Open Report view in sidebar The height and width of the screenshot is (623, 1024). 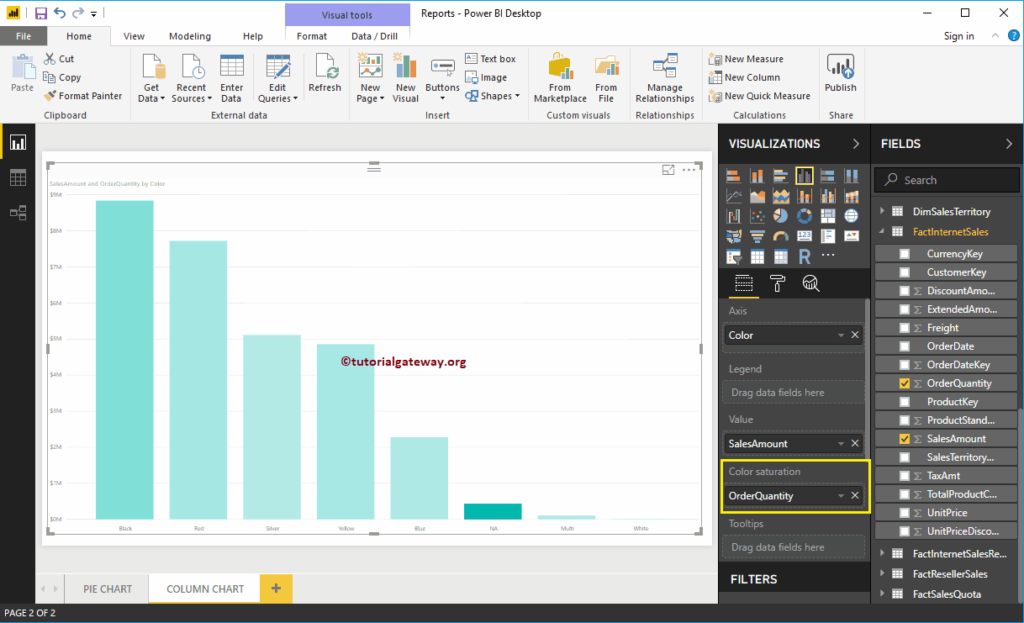coord(18,142)
